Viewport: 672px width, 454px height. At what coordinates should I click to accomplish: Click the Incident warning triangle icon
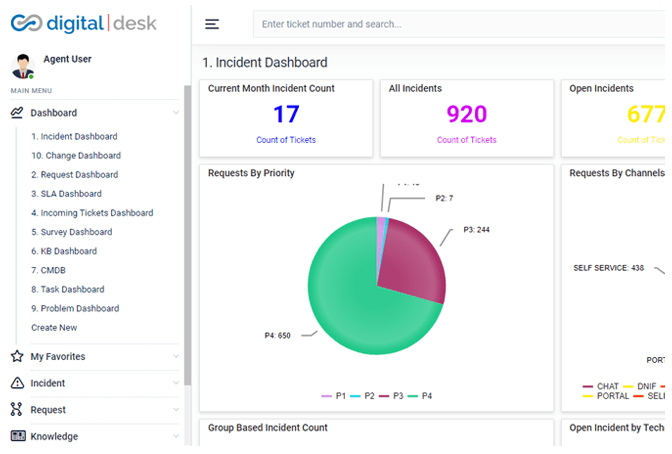pyautogui.click(x=17, y=383)
